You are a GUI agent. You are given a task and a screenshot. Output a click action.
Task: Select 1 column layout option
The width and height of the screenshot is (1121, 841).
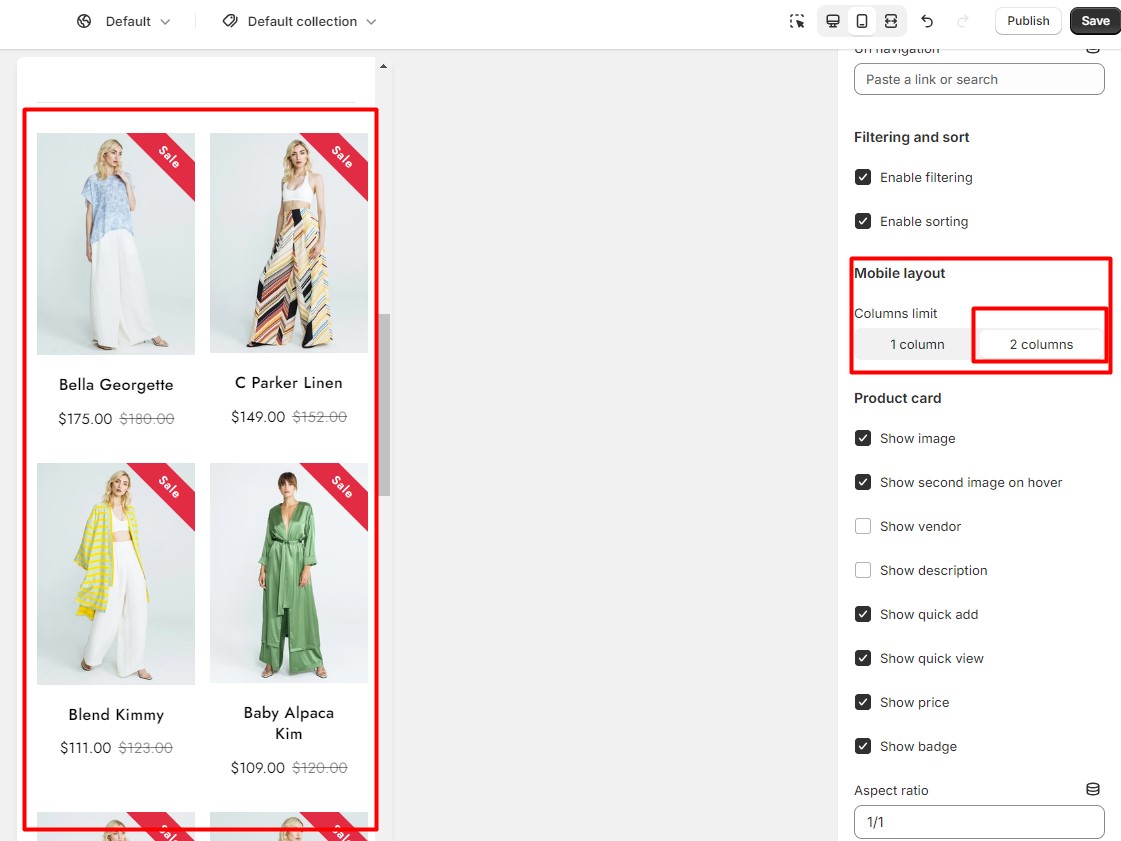pyautogui.click(x=917, y=345)
